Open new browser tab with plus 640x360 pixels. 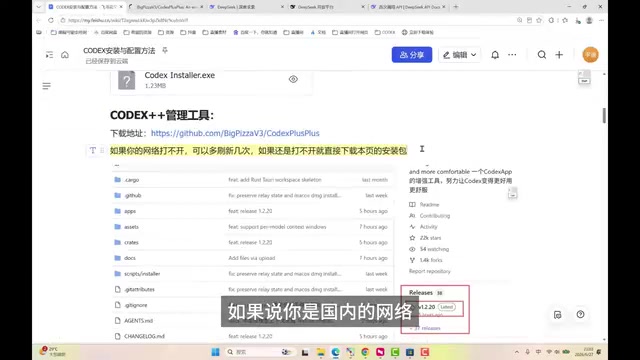pyautogui.click(x=456, y=7)
